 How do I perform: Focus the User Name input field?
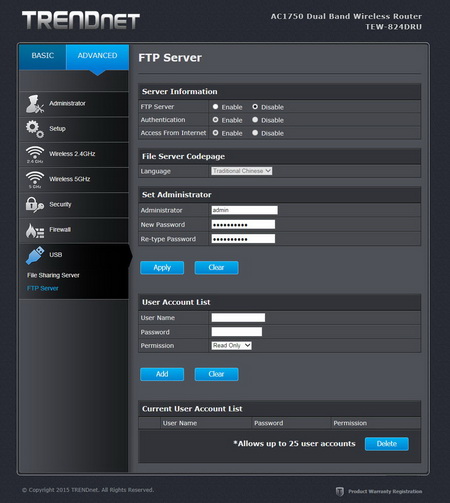[238, 318]
